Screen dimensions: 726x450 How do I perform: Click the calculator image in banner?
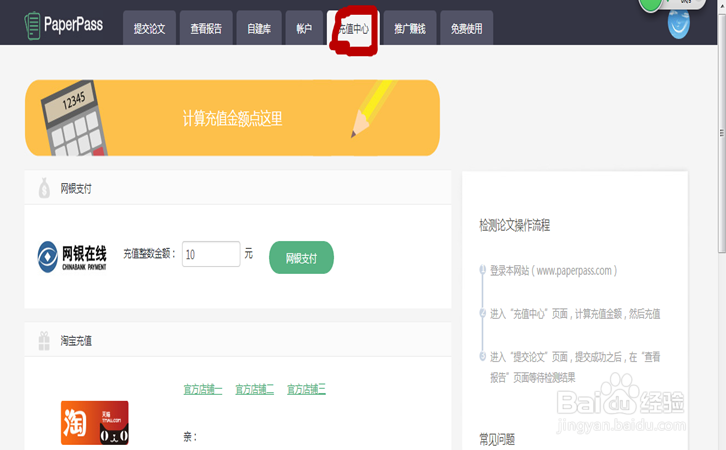74,119
